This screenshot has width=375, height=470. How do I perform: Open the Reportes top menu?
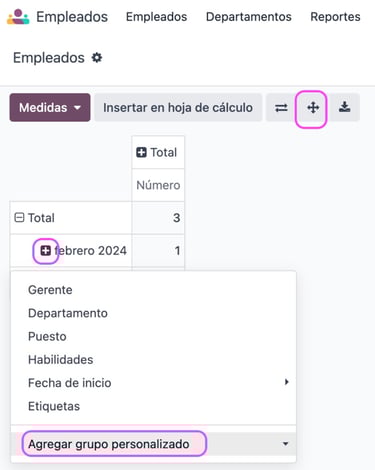[x=335, y=17]
